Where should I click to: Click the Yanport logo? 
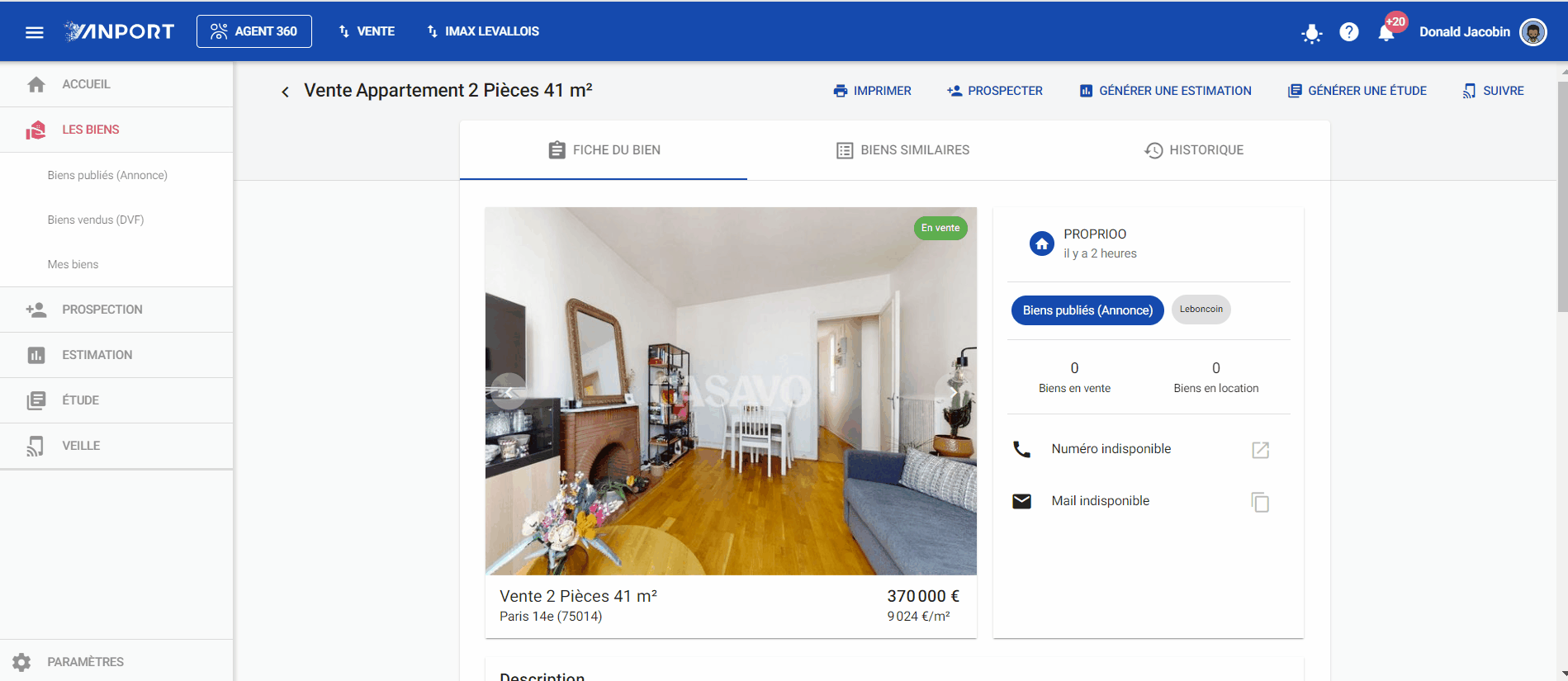point(120,31)
